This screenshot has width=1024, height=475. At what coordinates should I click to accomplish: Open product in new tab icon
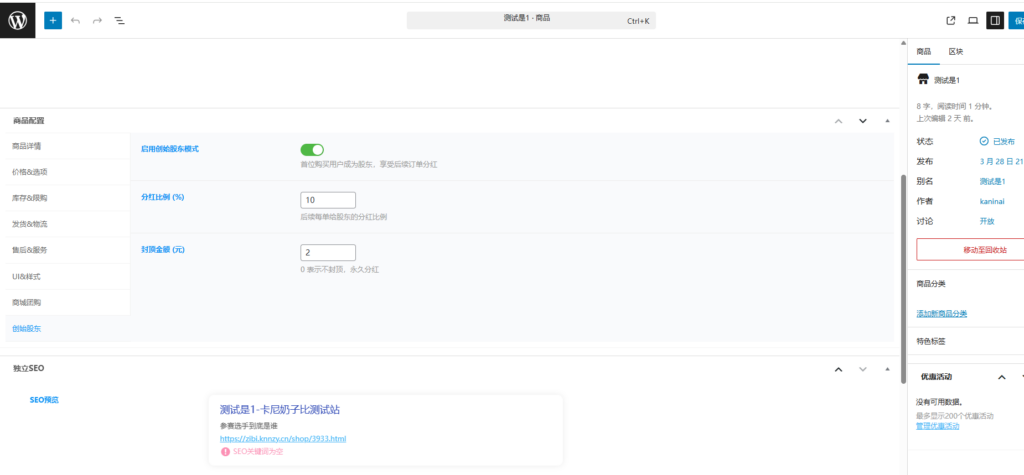click(x=951, y=20)
